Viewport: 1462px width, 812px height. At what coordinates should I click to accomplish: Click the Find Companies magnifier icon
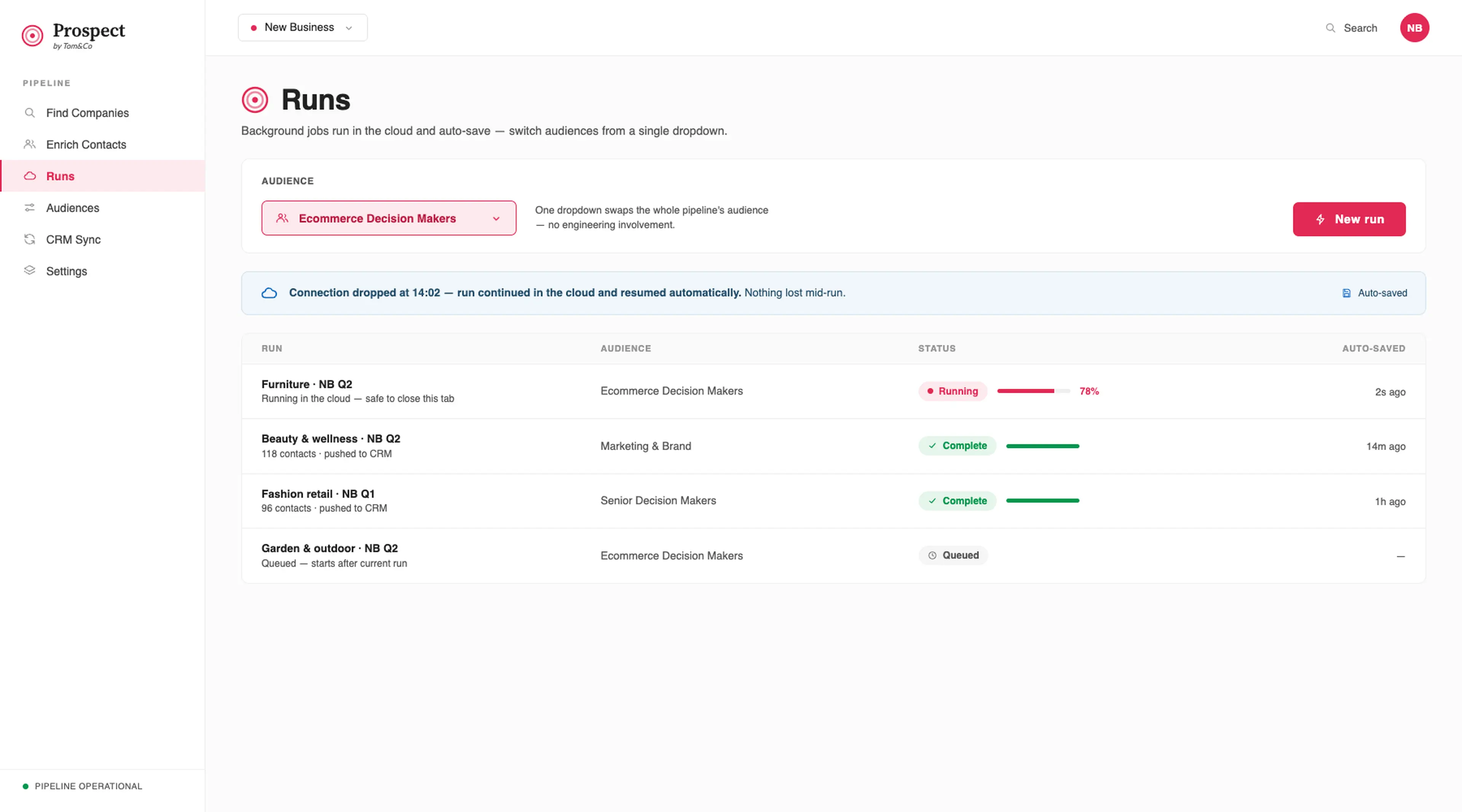coord(30,113)
